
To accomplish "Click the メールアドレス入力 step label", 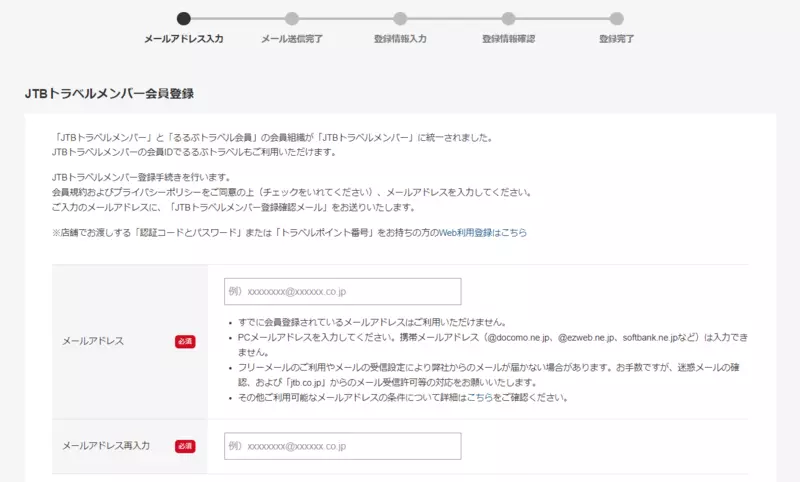I will click(184, 39).
